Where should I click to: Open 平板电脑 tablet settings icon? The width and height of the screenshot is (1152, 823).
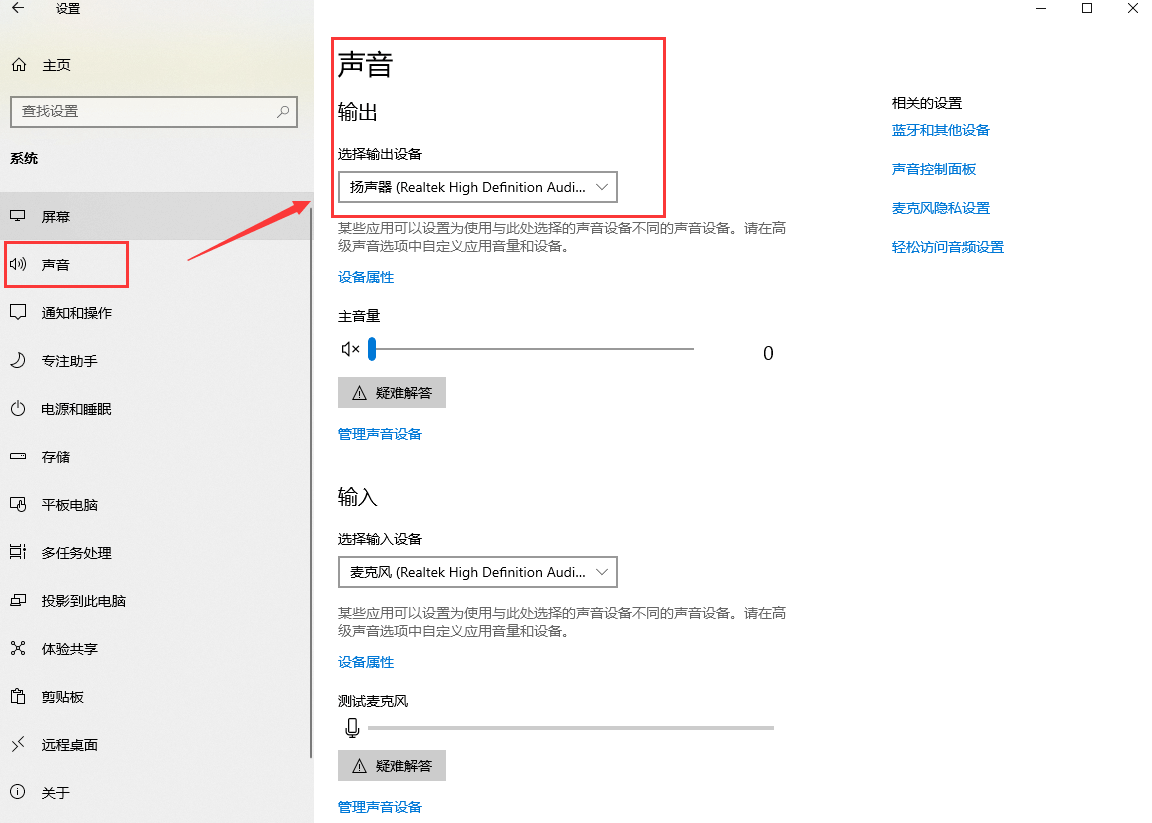coord(17,504)
